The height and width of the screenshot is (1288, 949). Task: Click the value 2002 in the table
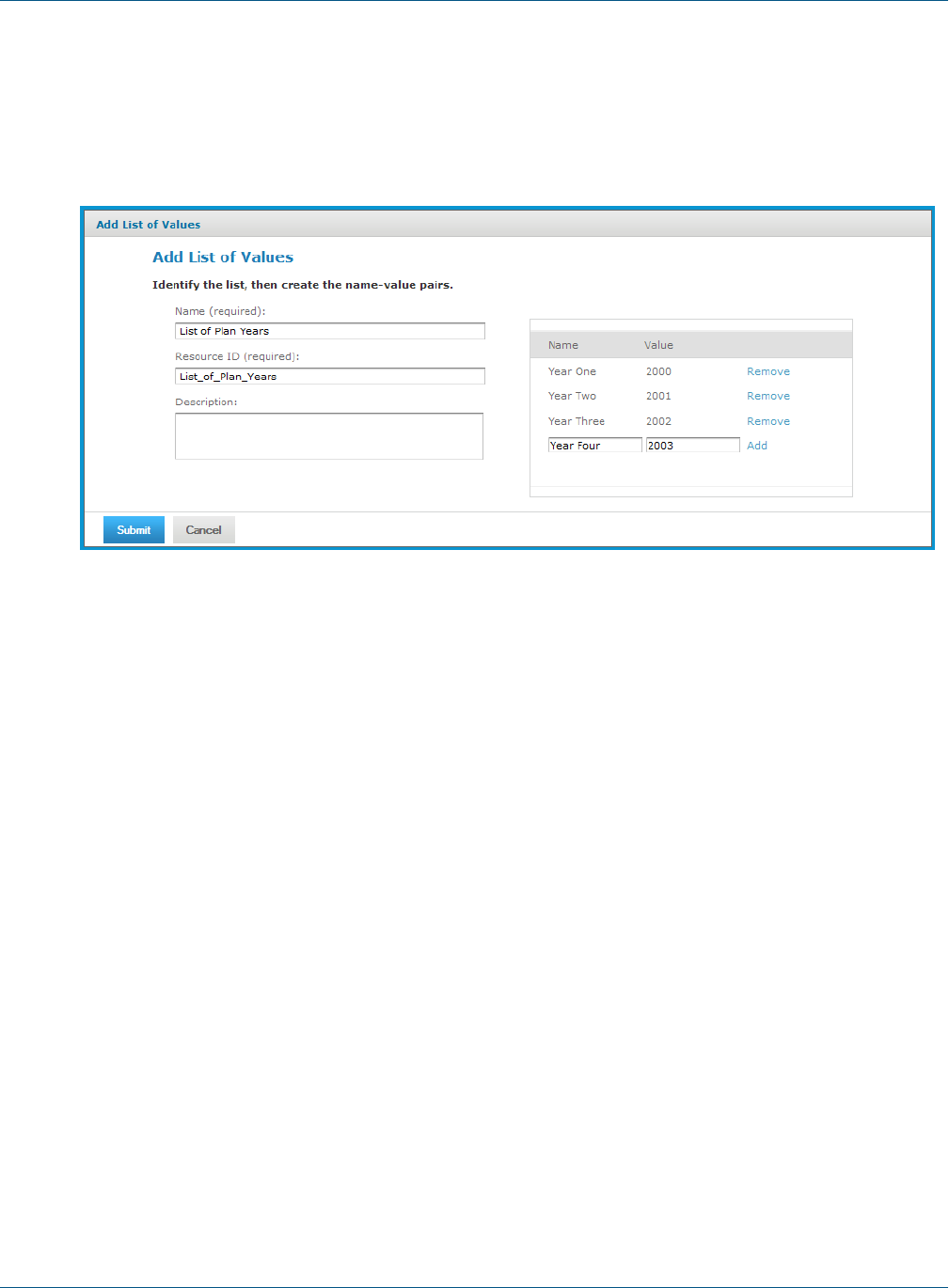pyautogui.click(x=658, y=421)
